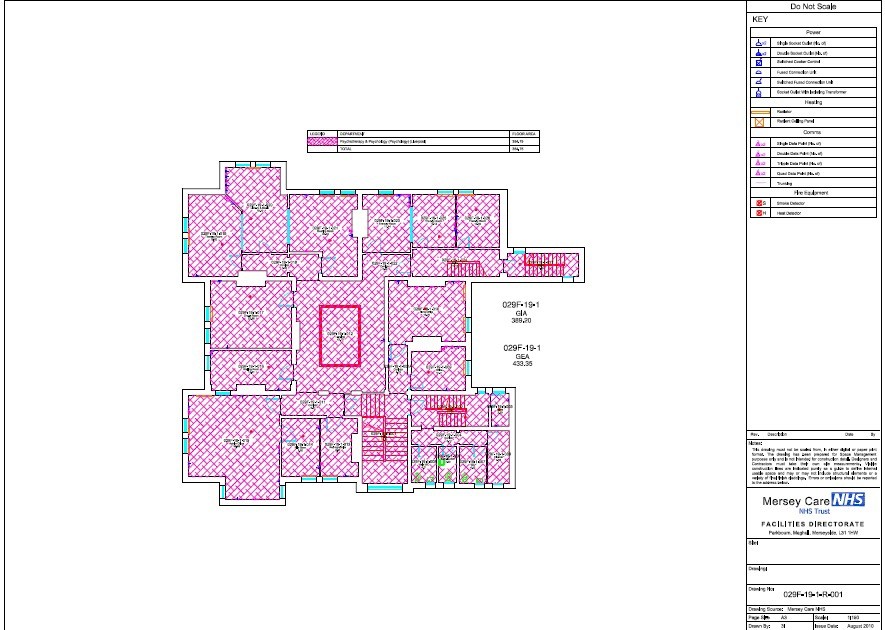Click the drawing number 029F-19-1-R-001
The width and height of the screenshot is (885, 630).
click(813, 594)
